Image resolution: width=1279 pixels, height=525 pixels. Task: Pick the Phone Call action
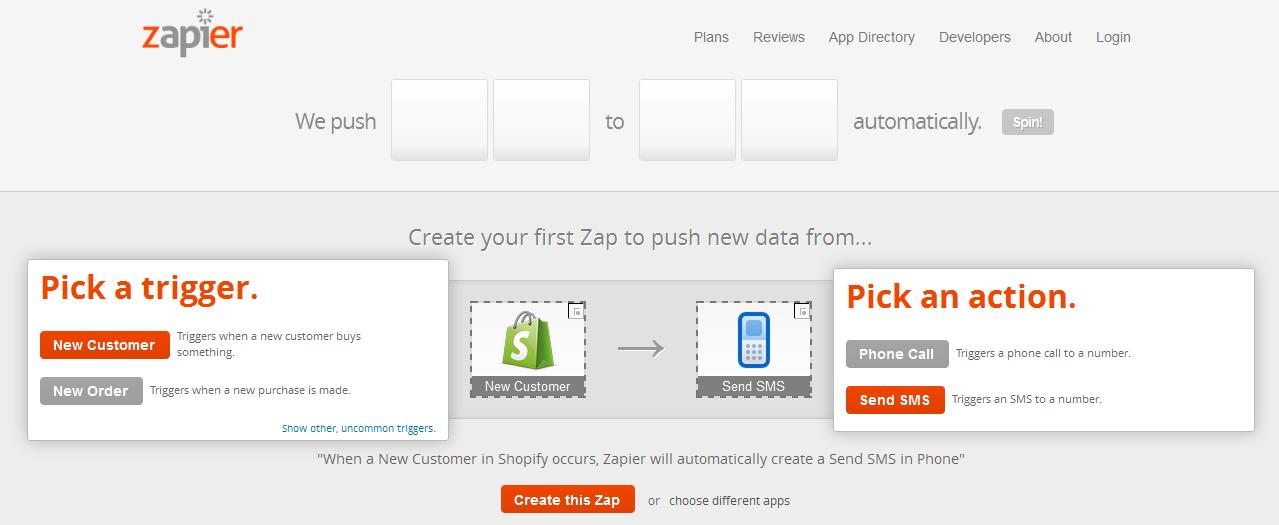[x=896, y=354]
